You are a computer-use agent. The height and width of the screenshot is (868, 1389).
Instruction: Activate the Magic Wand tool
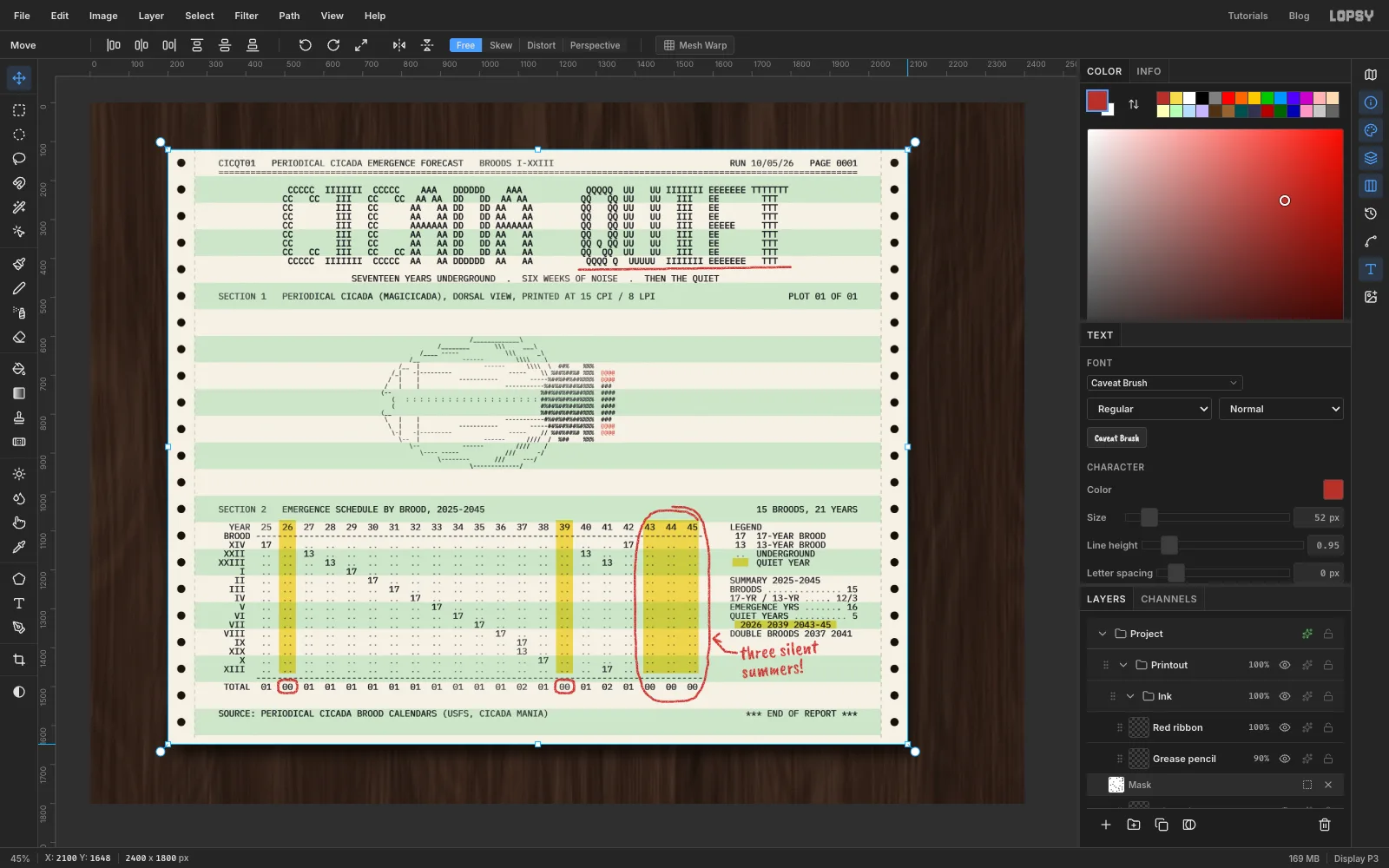[x=19, y=207]
